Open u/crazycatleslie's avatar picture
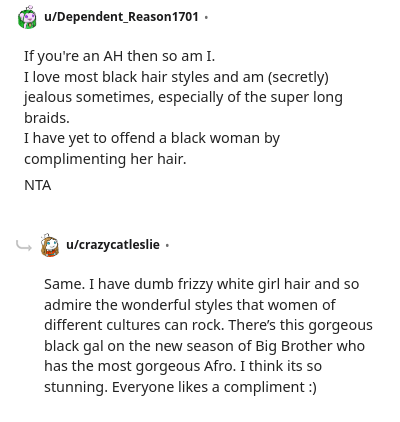This screenshot has width=400, height=422. coord(50,245)
